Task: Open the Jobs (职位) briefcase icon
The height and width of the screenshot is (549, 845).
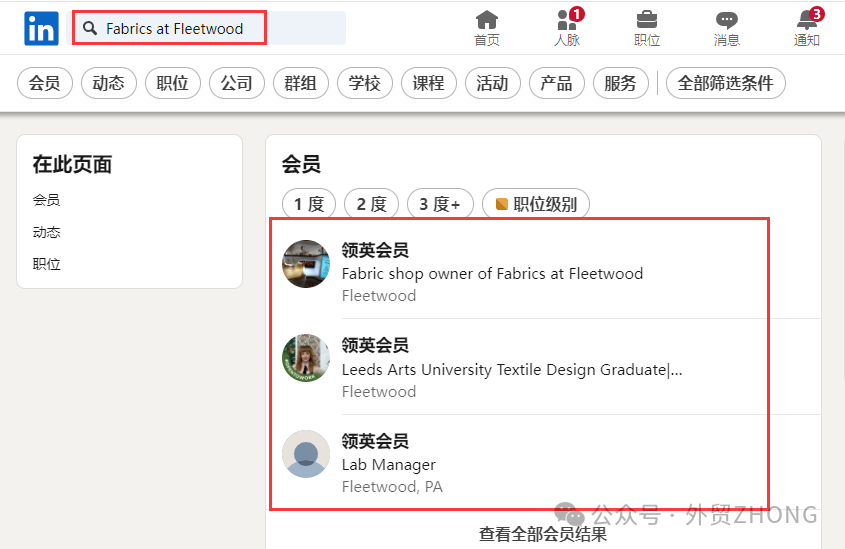Action: pyautogui.click(x=647, y=20)
